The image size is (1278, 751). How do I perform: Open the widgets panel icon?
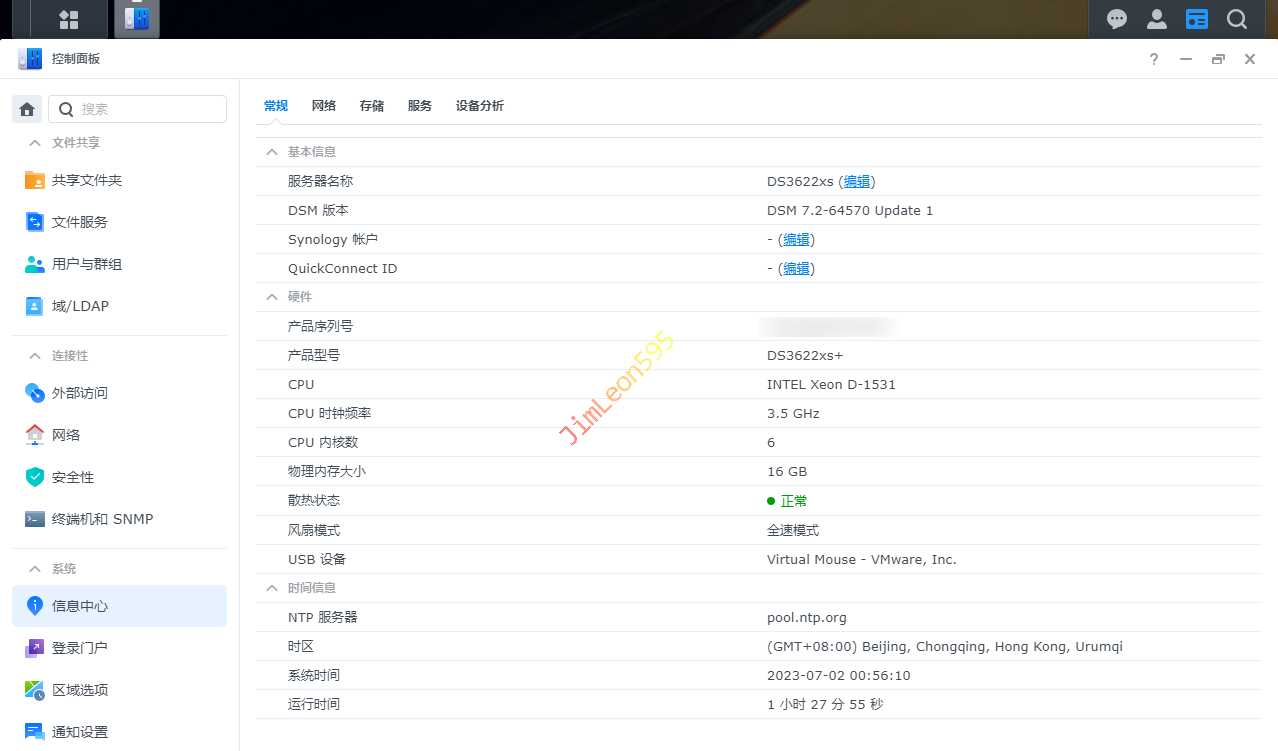[1197, 19]
